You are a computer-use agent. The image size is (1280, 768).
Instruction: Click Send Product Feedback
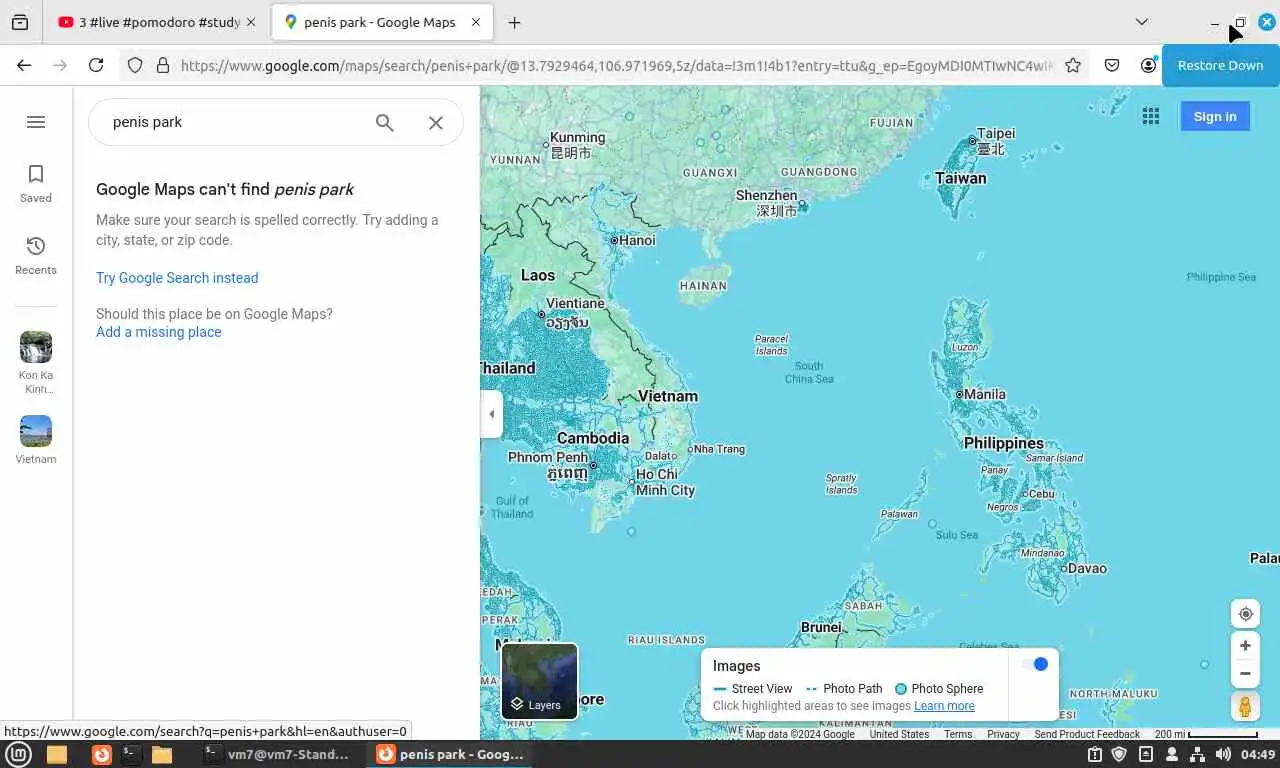coord(1087,734)
